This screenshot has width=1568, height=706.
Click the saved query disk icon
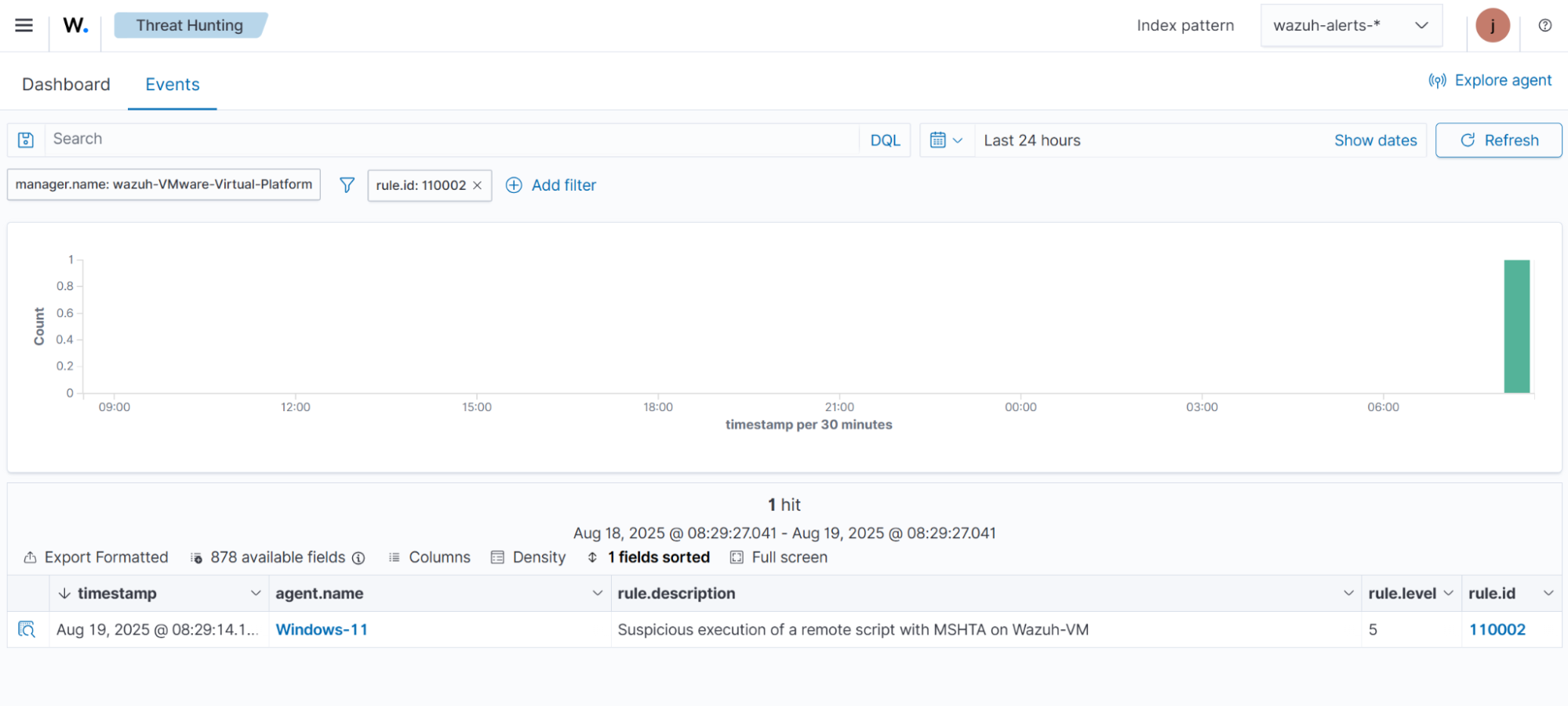[x=26, y=140]
